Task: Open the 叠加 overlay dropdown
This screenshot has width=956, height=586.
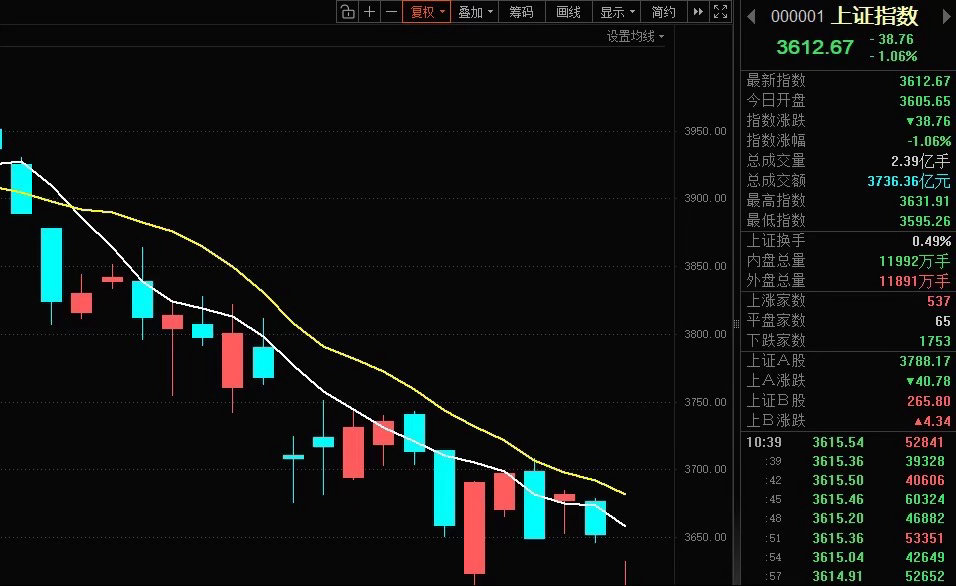Action: (x=475, y=12)
